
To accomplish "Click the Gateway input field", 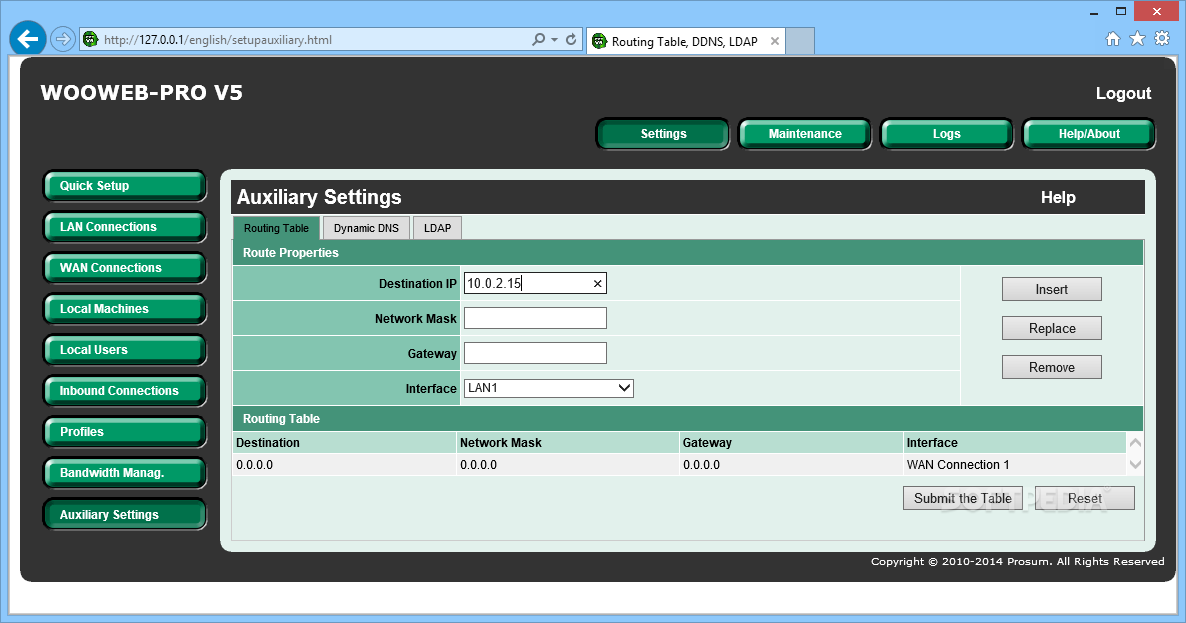I will pos(535,353).
